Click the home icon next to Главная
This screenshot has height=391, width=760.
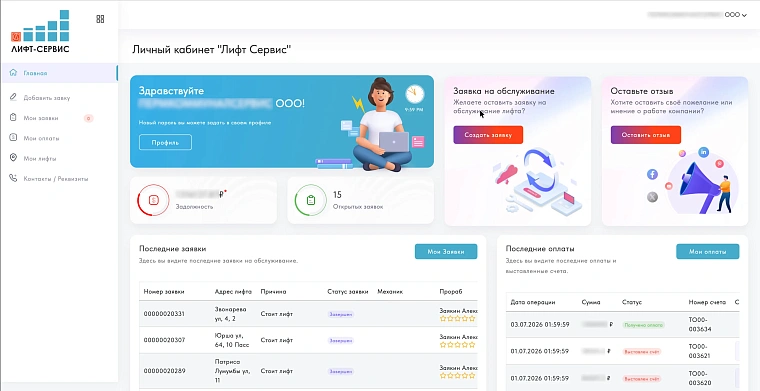coord(14,73)
